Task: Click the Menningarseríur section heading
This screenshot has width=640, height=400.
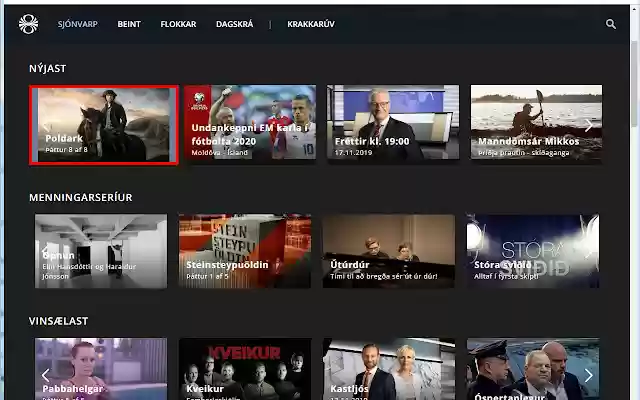Action: pos(80,198)
